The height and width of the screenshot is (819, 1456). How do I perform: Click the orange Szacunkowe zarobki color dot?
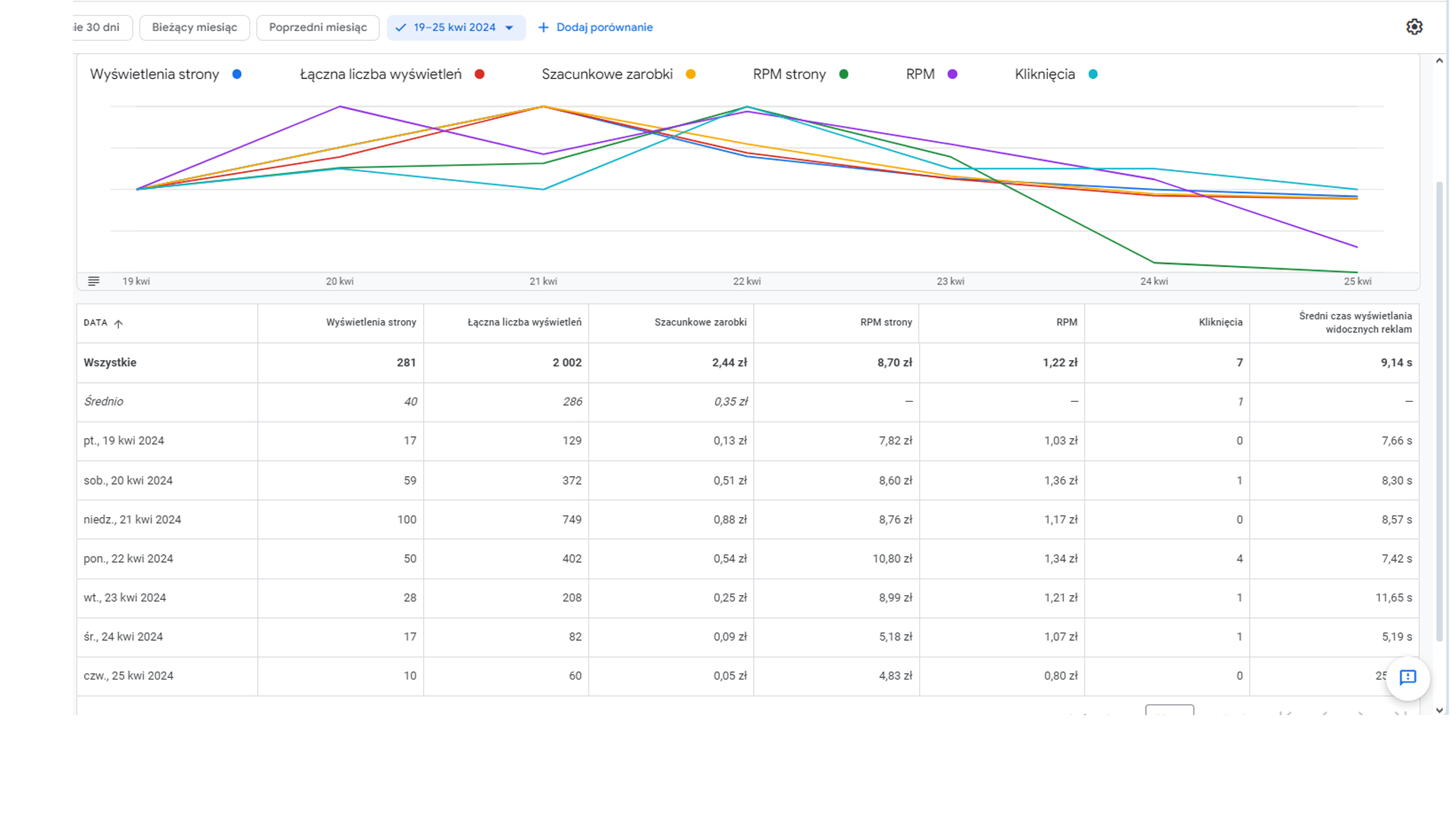click(690, 74)
